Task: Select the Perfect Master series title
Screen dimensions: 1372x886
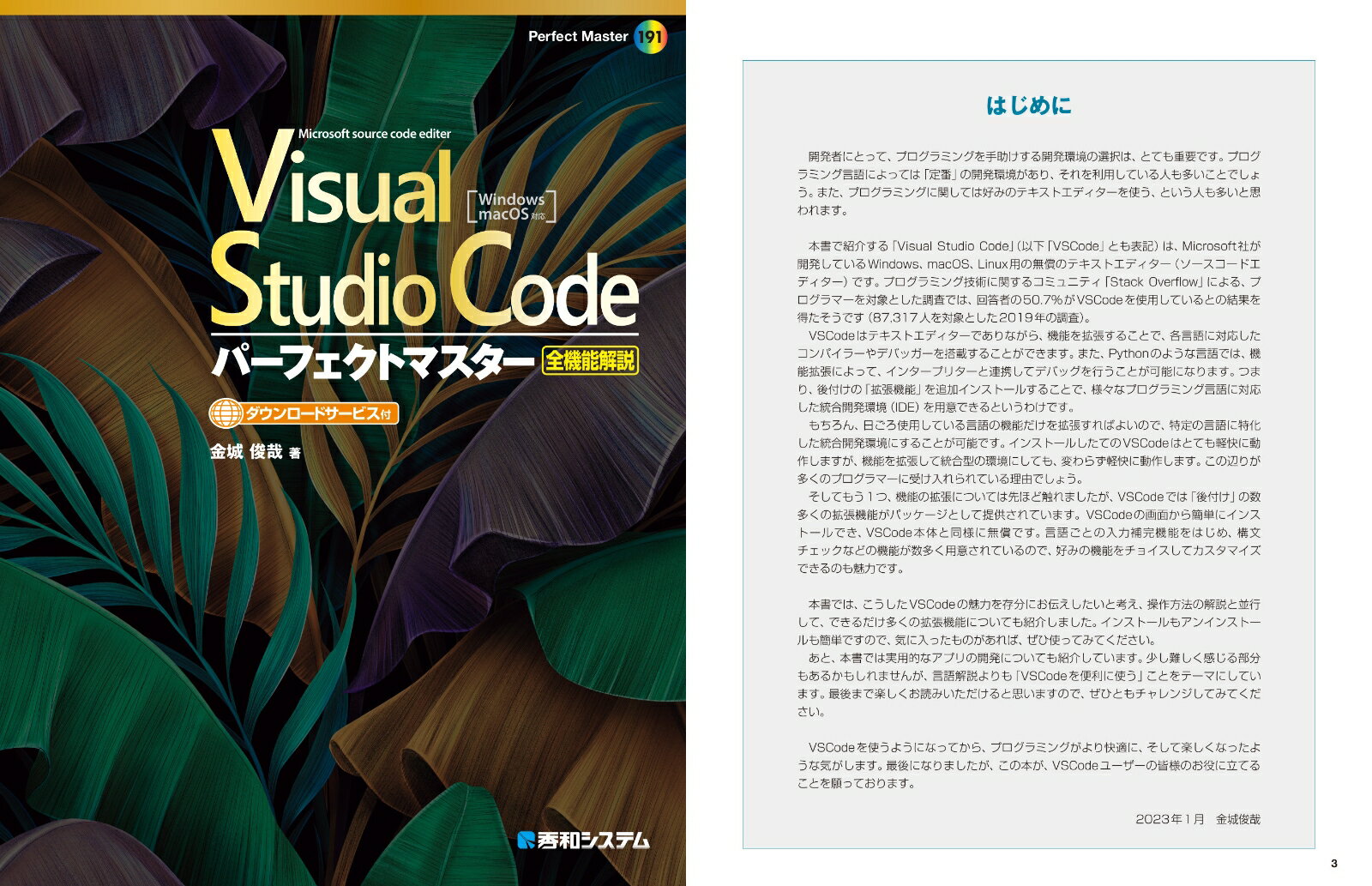Action: (x=577, y=37)
